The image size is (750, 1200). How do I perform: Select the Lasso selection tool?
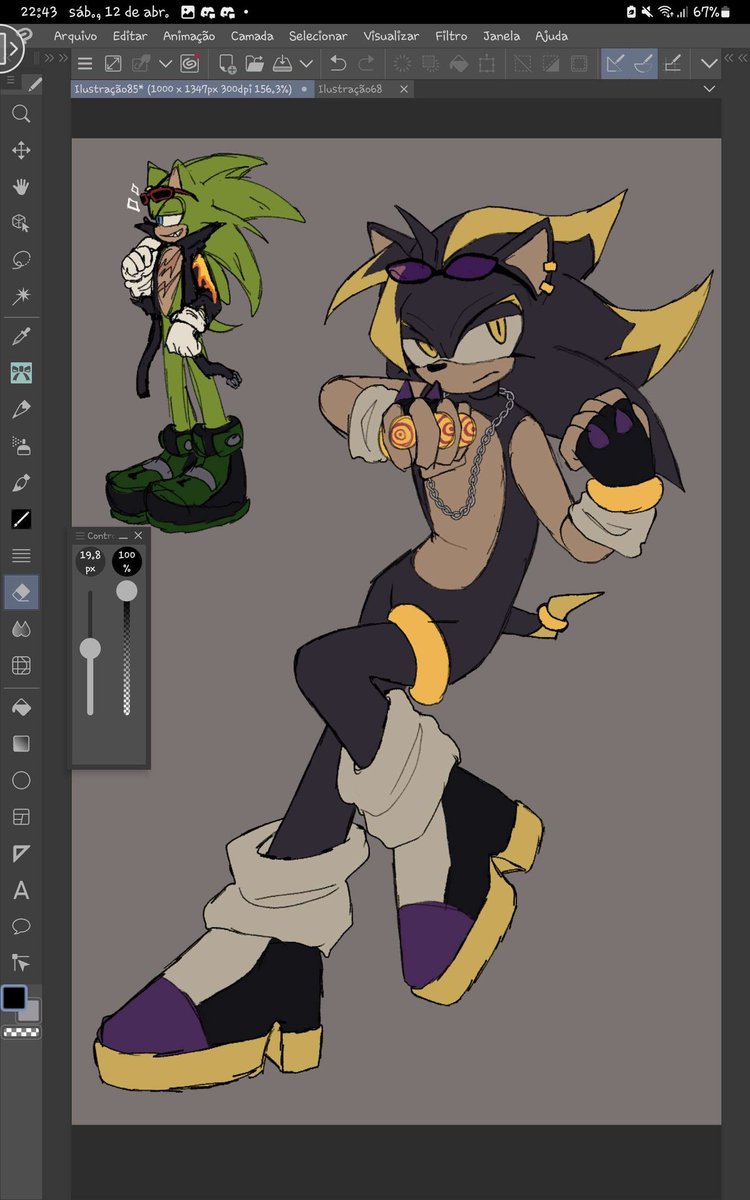(x=20, y=260)
